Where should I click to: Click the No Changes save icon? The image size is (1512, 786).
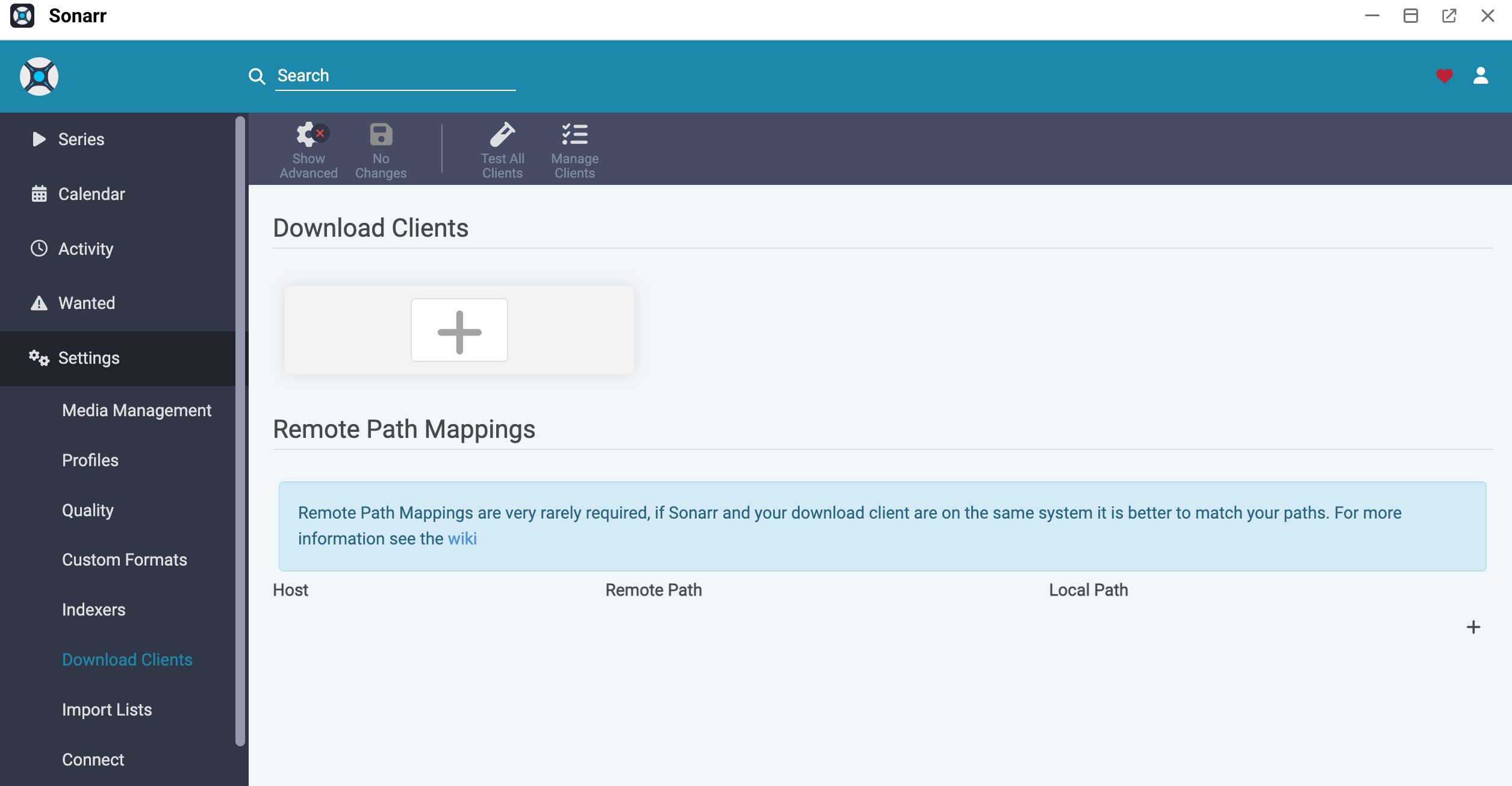[x=381, y=149]
